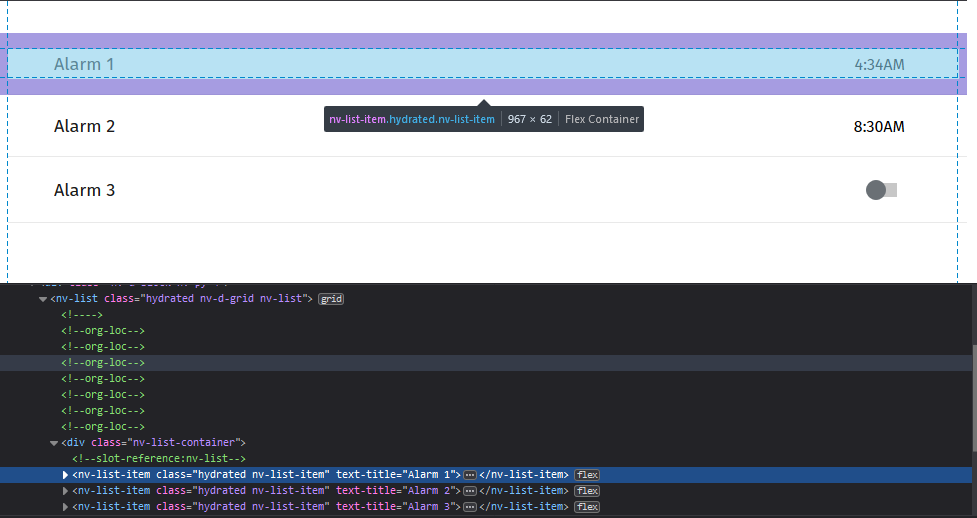Toggle flex badge on Alarm 2 item
Viewport: 977px width, 518px height.
587,491
